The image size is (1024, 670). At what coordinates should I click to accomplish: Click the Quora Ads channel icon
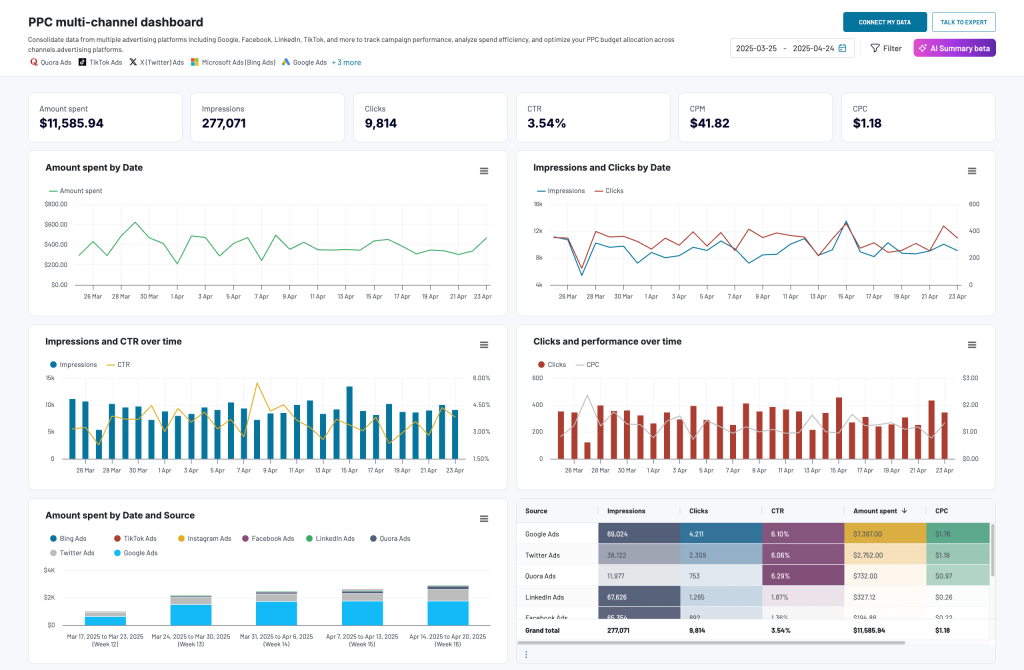tap(34, 62)
